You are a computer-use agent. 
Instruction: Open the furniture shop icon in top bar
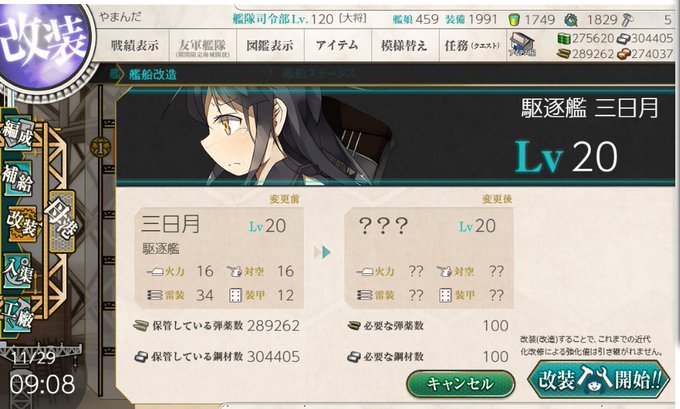pos(522,45)
